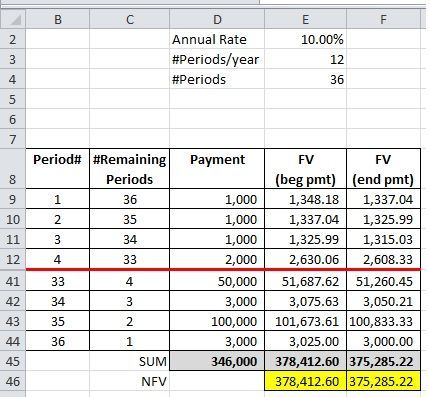Image resolution: width=429 pixels, height=397 pixels.
Task: Select row 2 header
Action: coord(13,39)
